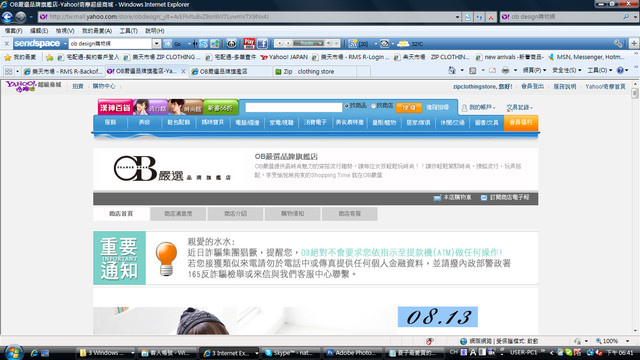Image resolution: width=640 pixels, height=360 pixels.
Task: Open the zoom level 100% dropdown
Action: pos(627,341)
